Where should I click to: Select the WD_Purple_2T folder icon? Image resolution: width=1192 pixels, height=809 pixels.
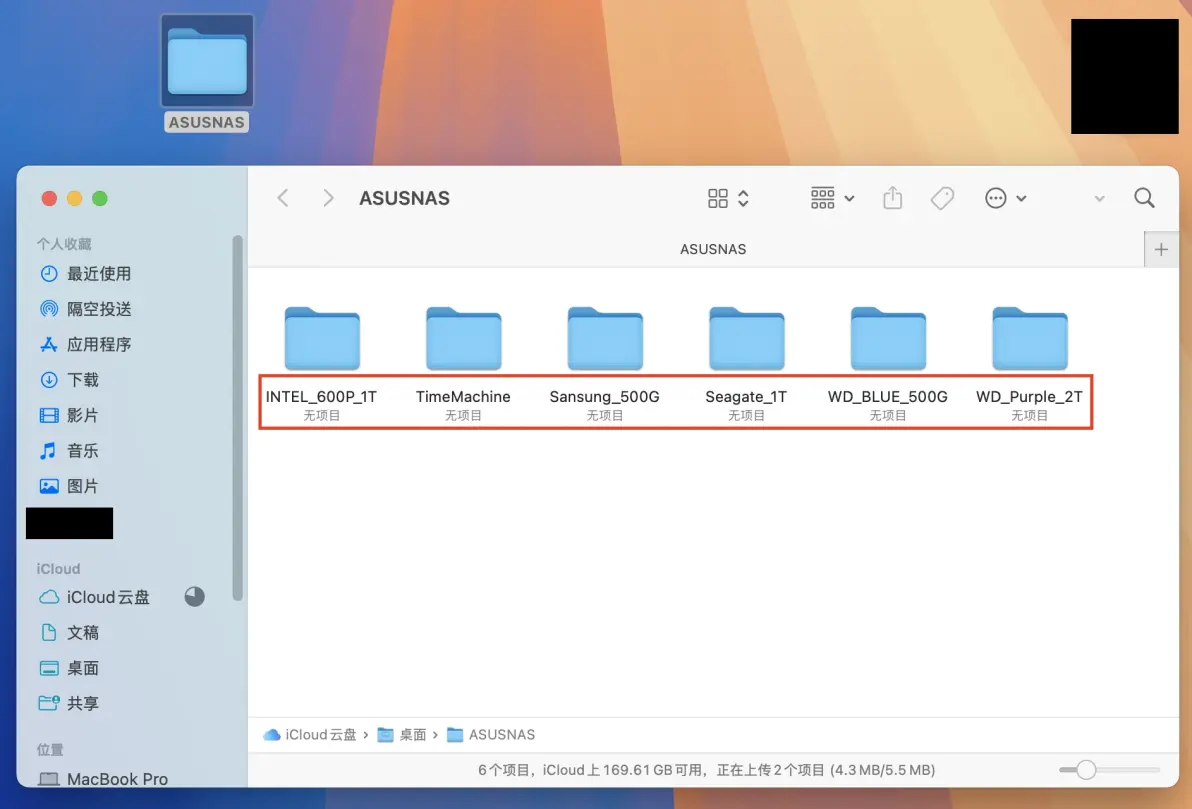pos(1029,338)
